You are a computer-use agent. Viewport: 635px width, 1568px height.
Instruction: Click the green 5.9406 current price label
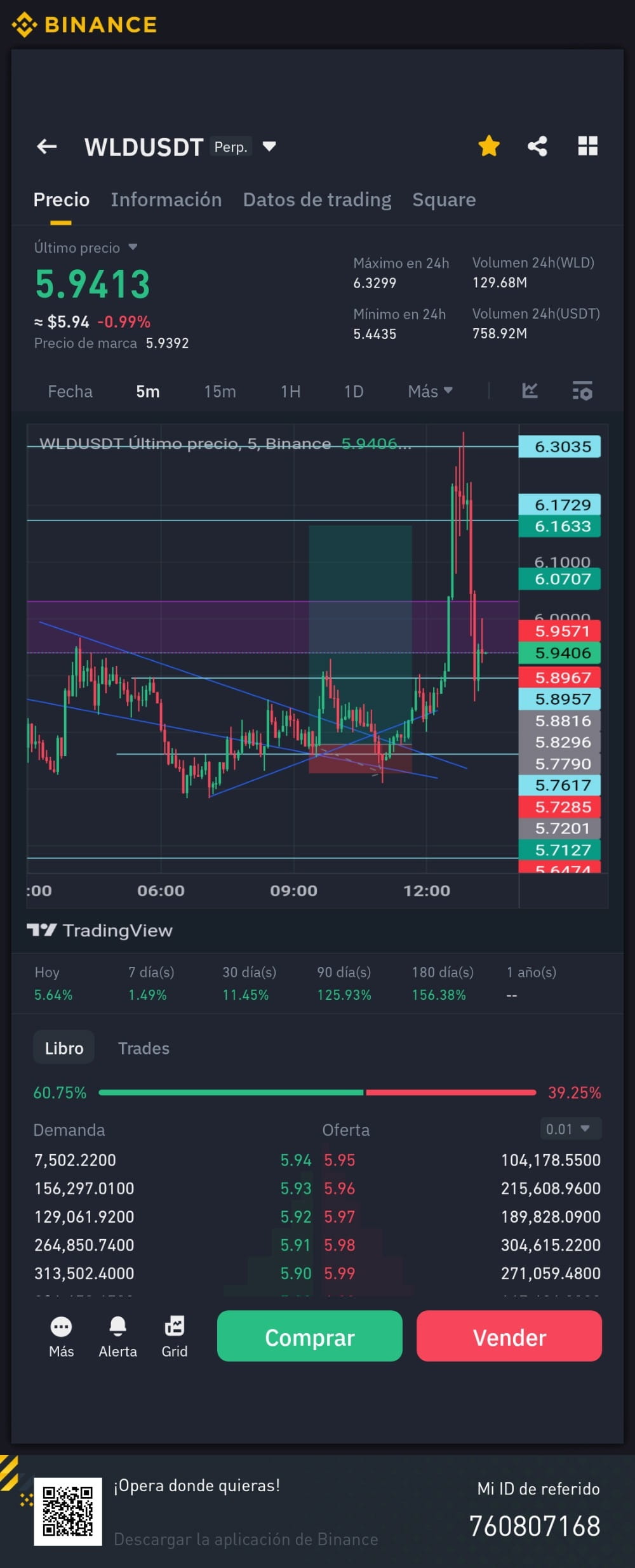tap(559, 653)
